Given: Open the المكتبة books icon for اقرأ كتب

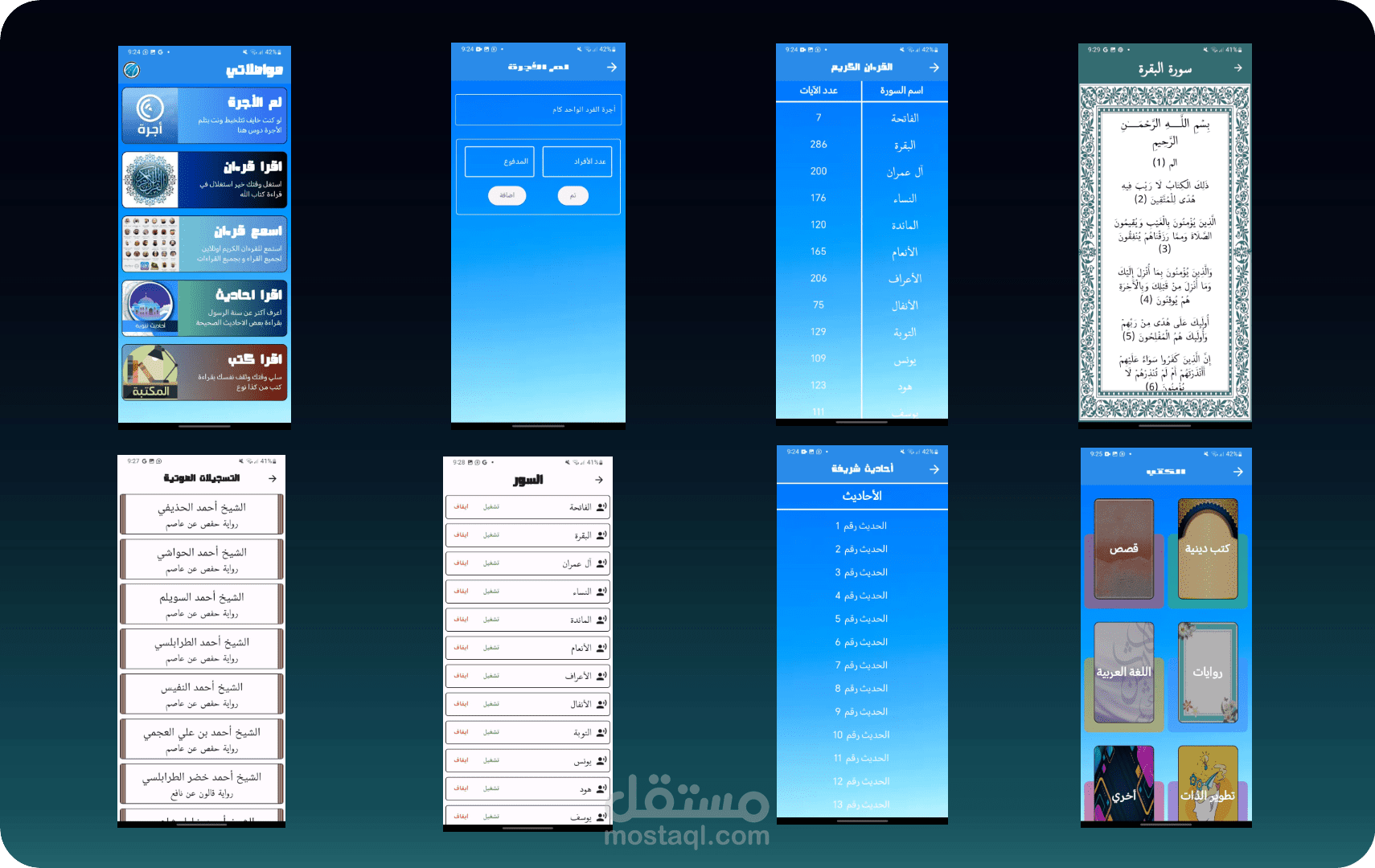Looking at the screenshot, I should point(150,371).
